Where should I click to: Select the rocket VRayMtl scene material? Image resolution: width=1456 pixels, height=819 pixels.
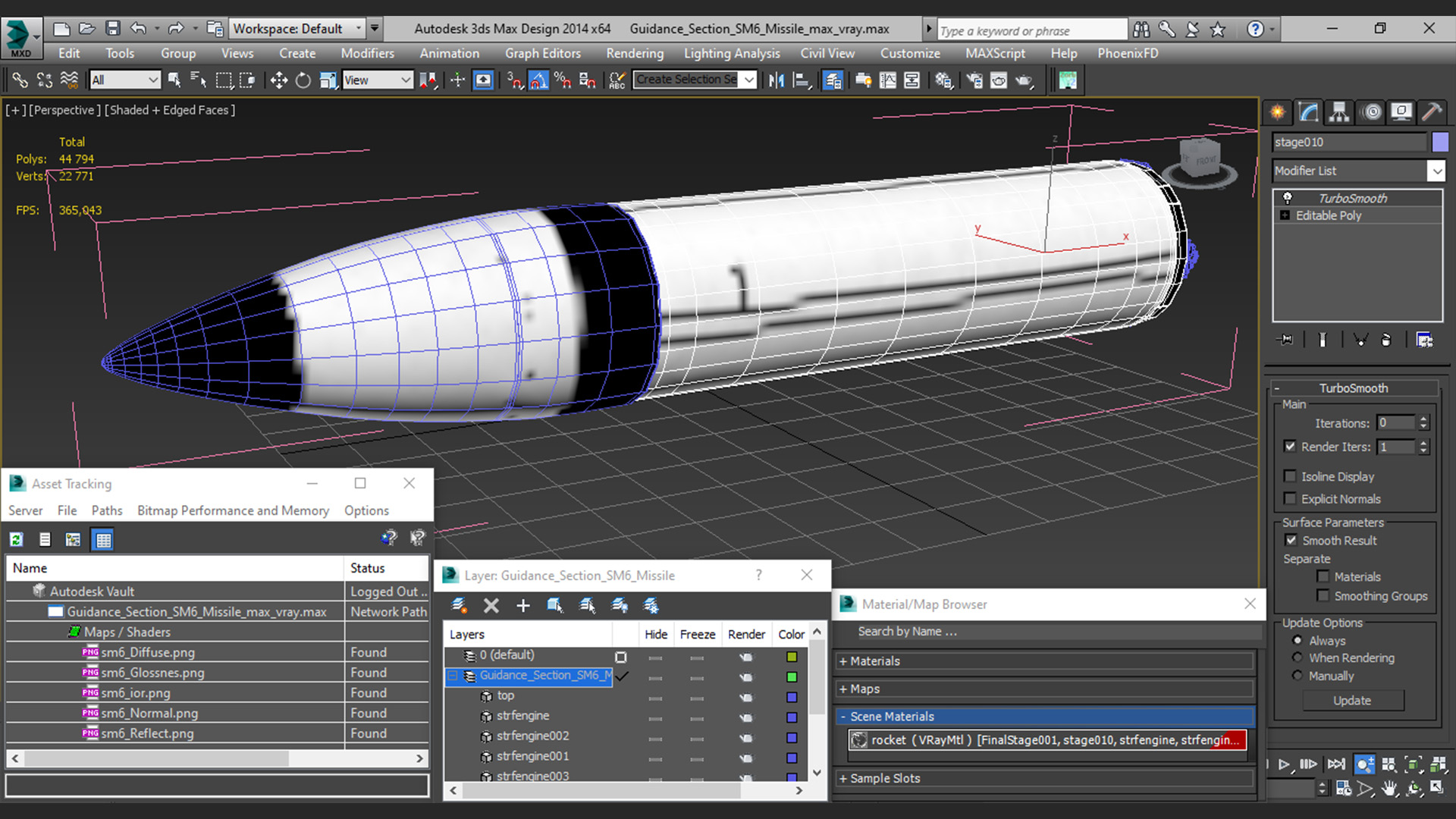pyautogui.click(x=1046, y=740)
